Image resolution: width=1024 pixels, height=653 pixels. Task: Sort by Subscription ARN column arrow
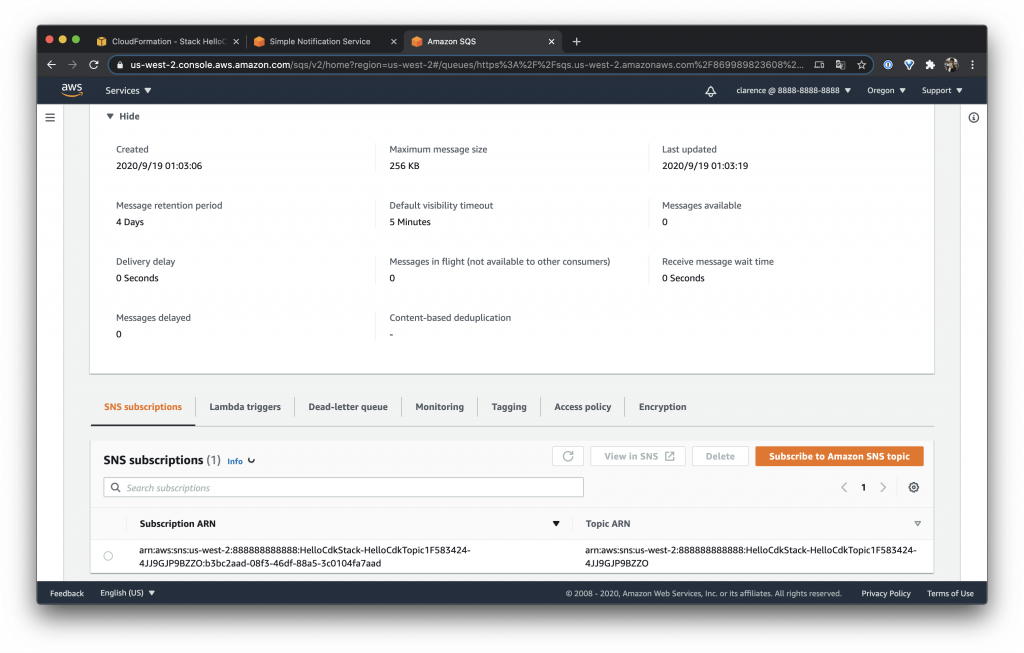click(x=556, y=524)
